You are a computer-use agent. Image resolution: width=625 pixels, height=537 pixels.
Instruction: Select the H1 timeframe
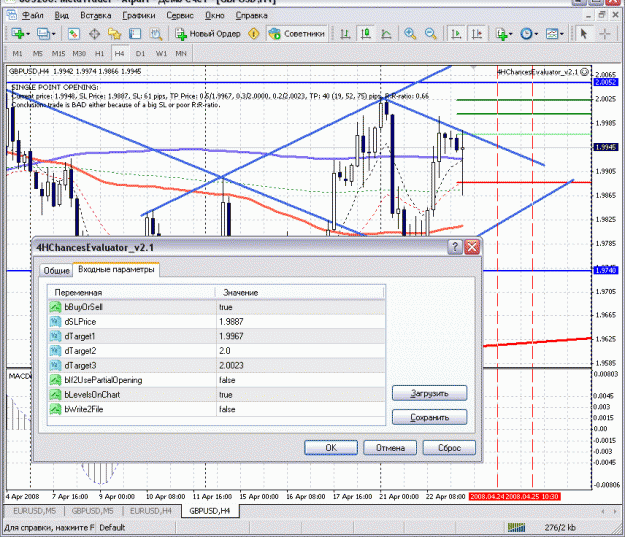[100, 53]
